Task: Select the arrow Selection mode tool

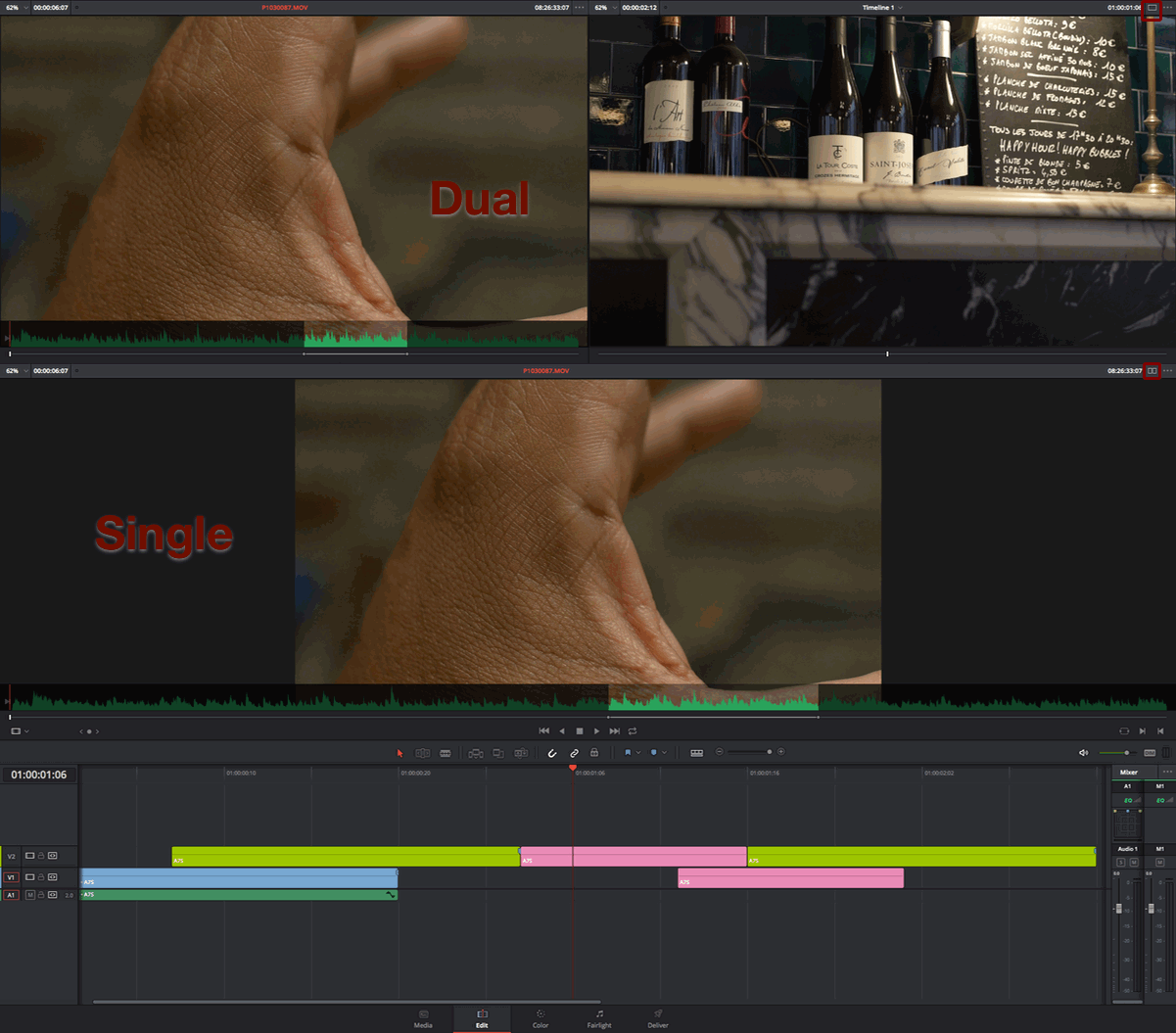Action: coord(400,753)
